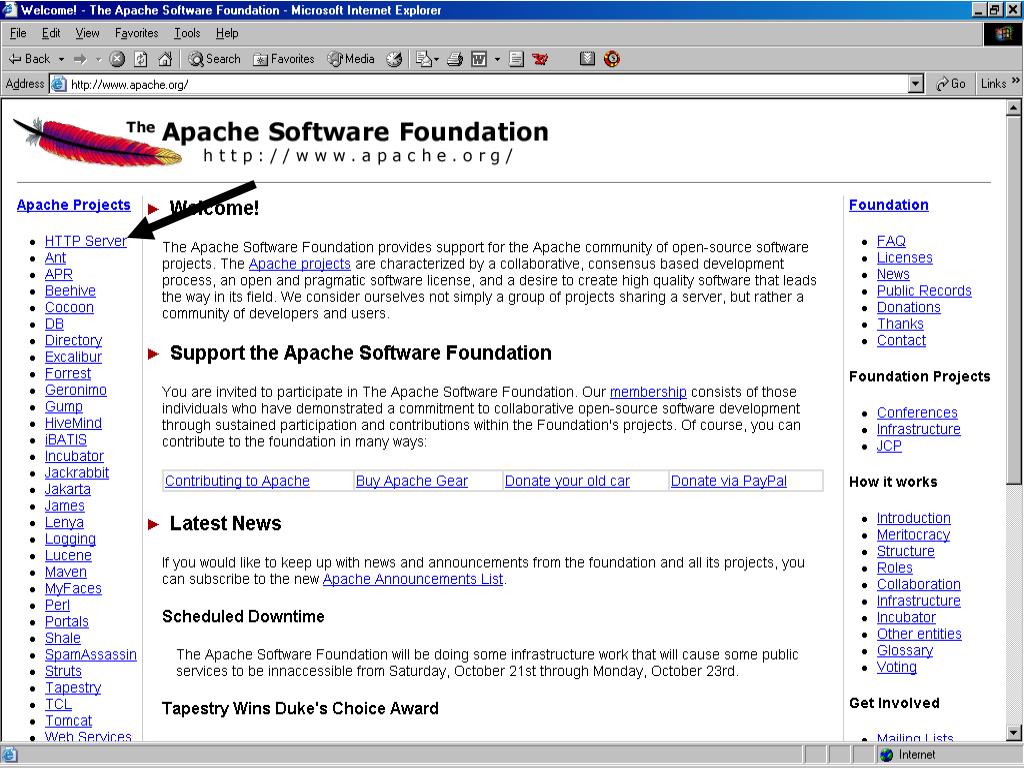
Task: Open the Media toolbar button
Action: coord(351,59)
